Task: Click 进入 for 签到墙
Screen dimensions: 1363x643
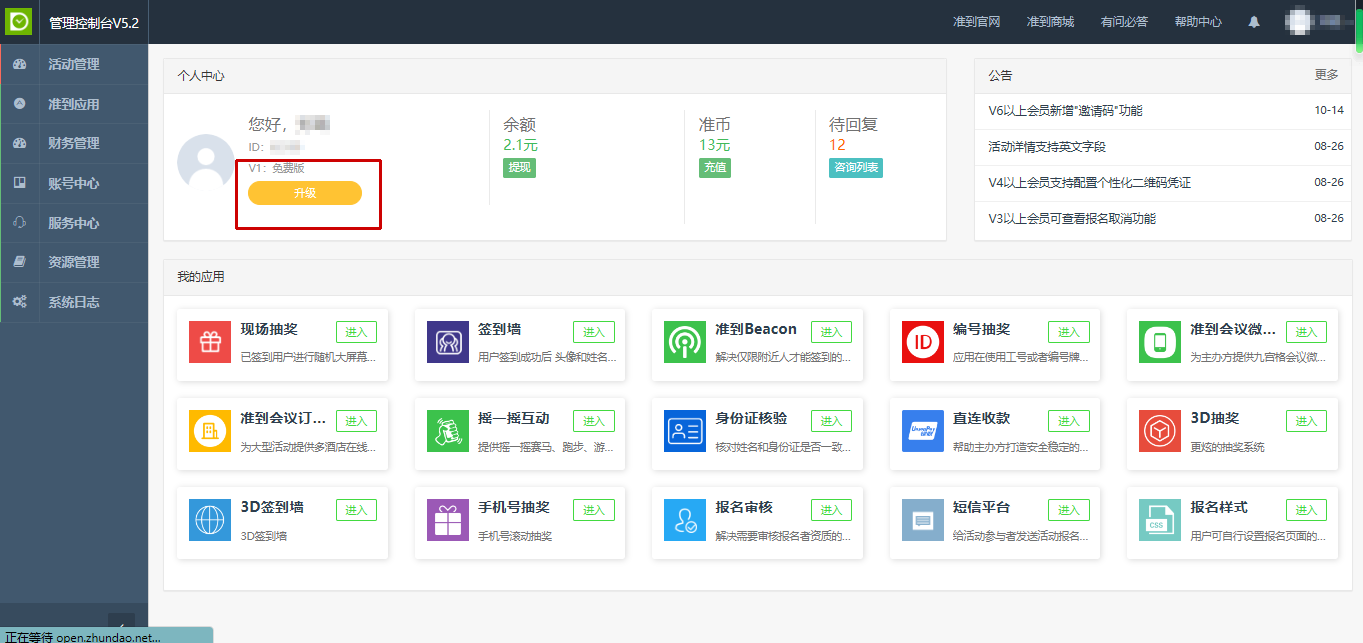Action: pos(594,332)
